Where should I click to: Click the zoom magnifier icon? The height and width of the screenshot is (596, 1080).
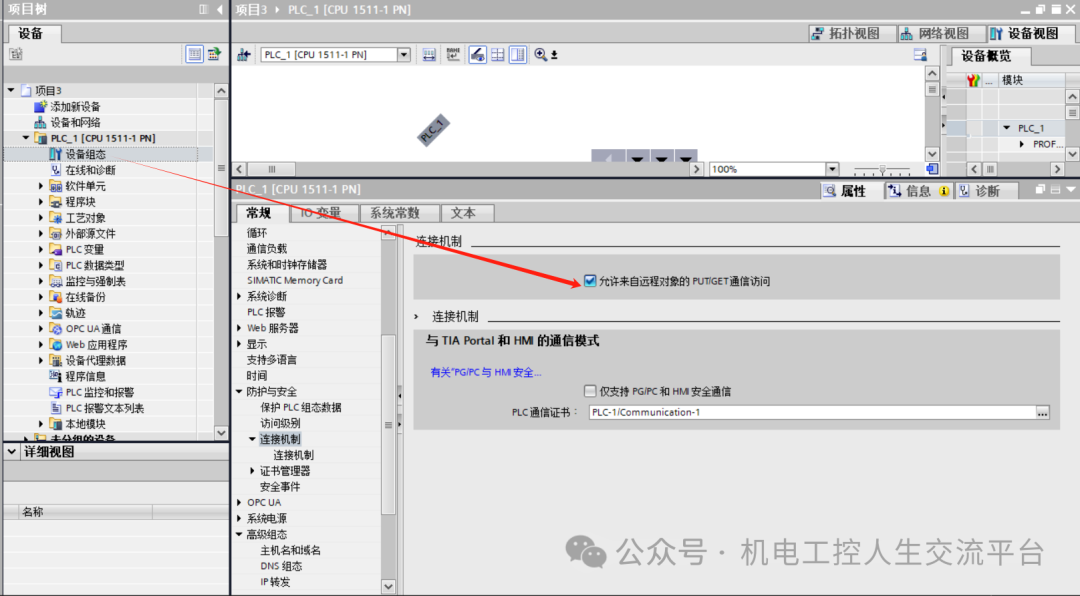541,54
